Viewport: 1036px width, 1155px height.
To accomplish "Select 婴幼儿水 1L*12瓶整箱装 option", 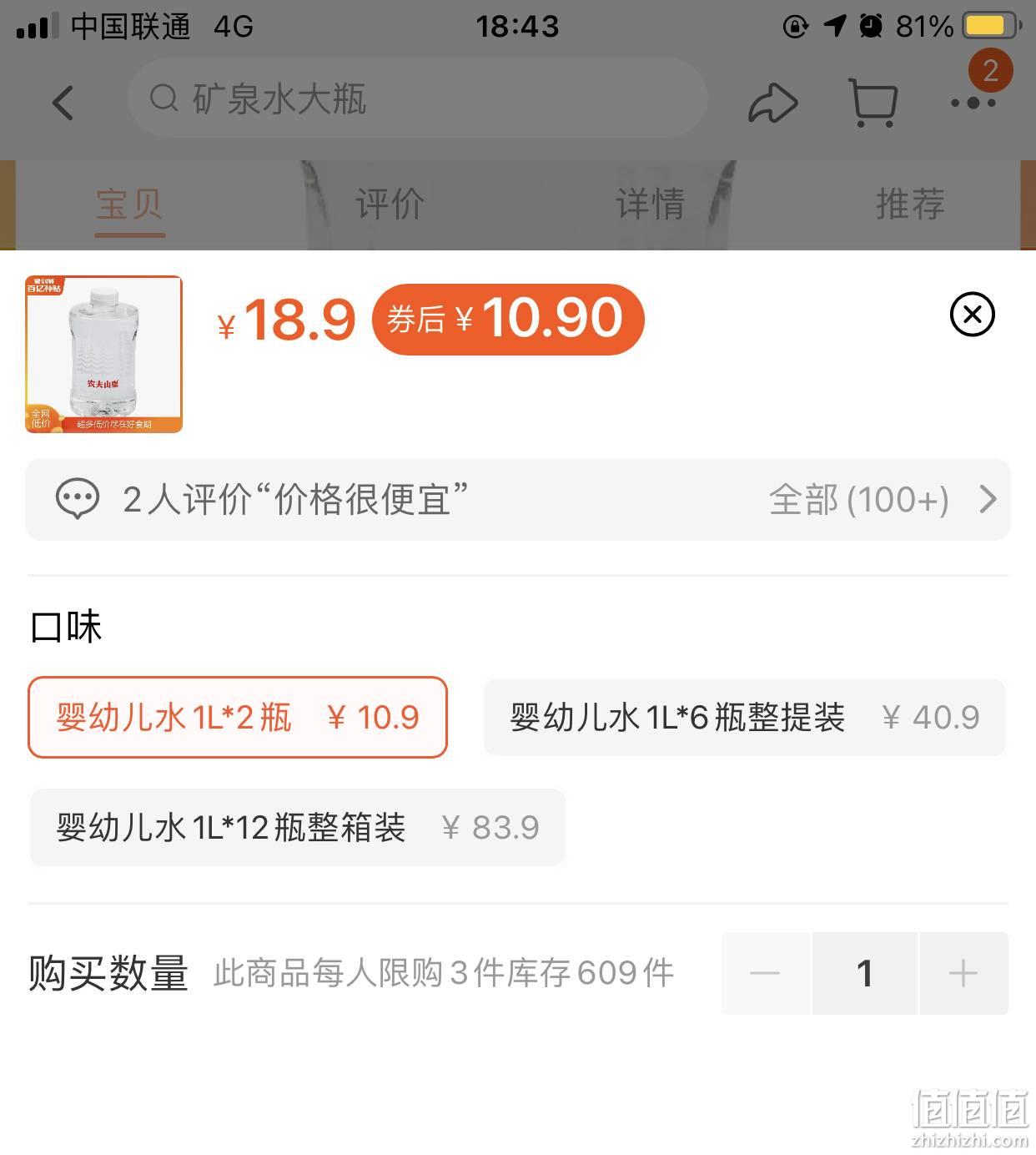I will click(x=298, y=828).
